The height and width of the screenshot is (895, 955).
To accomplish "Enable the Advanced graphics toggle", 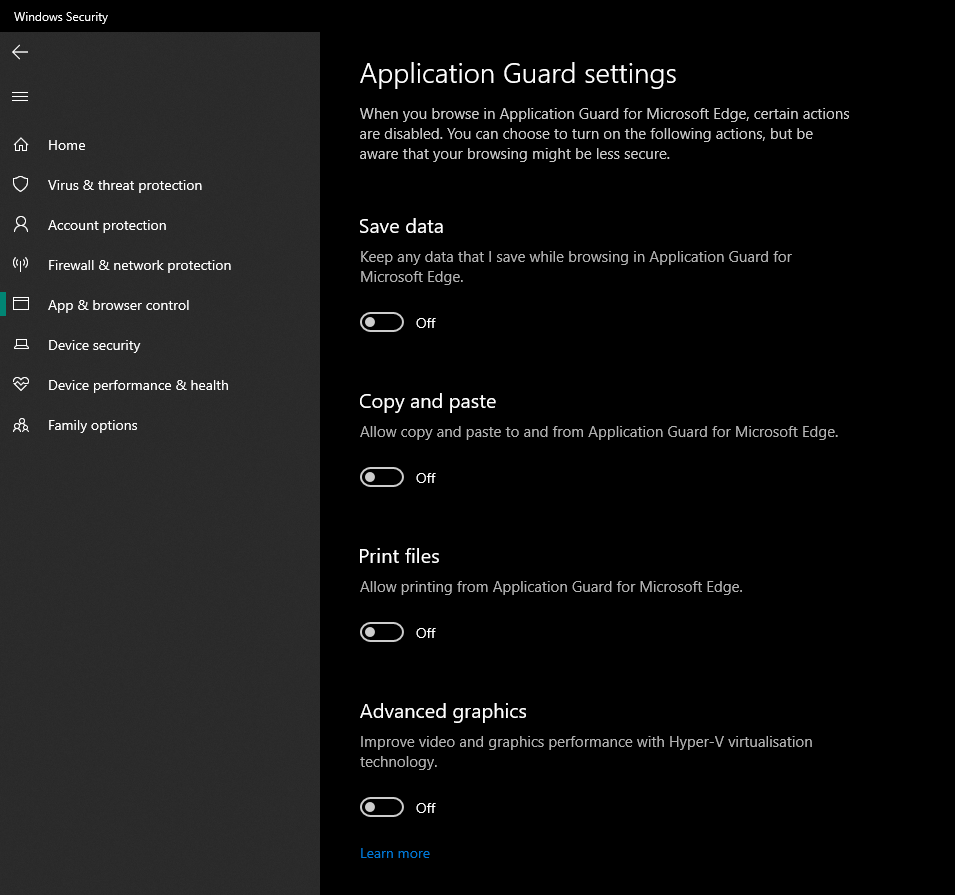I will [x=381, y=807].
